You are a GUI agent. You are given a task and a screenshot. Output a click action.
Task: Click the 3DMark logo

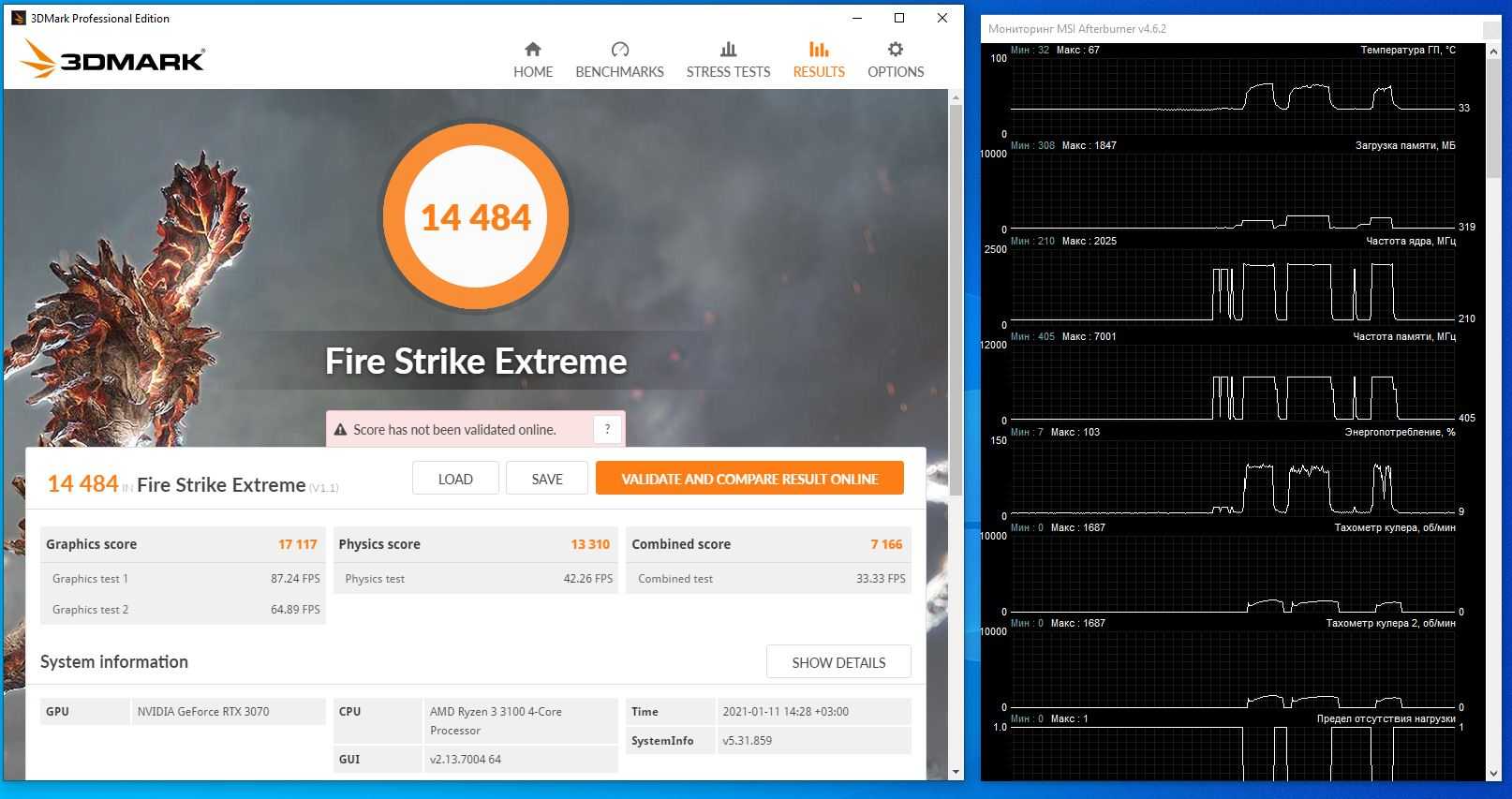coord(112,60)
